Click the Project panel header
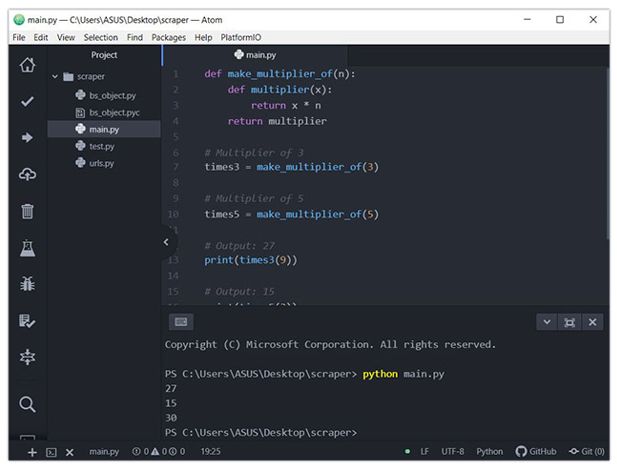 (104, 55)
